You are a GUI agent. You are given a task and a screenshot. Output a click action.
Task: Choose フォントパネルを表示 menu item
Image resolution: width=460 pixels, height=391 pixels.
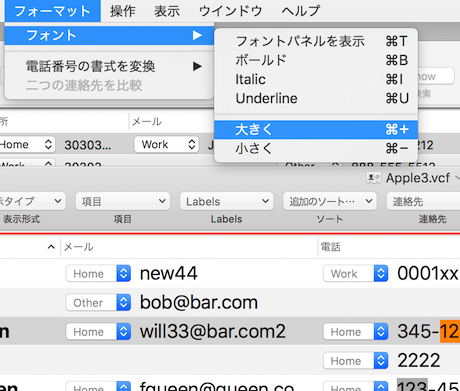pos(316,41)
